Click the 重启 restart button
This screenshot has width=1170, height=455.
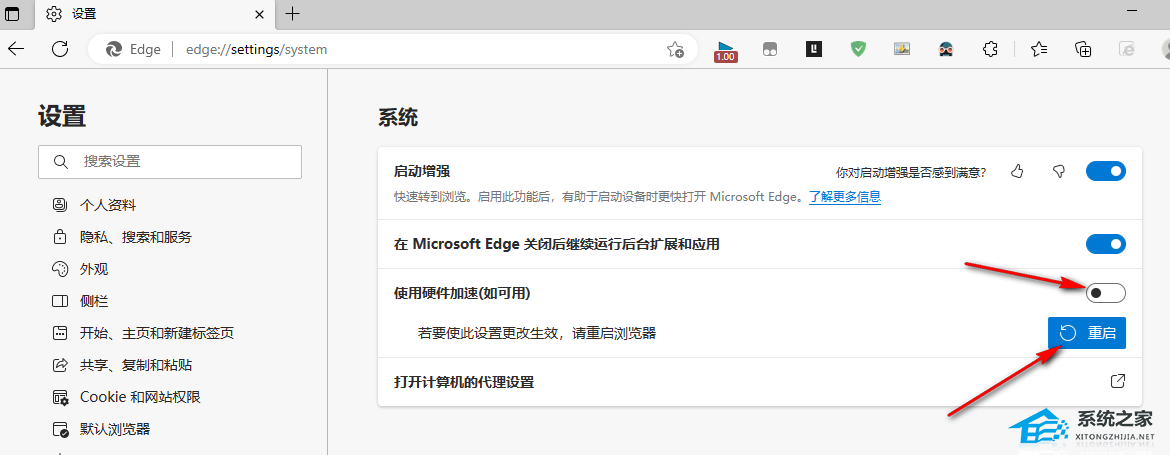pyautogui.click(x=1087, y=333)
